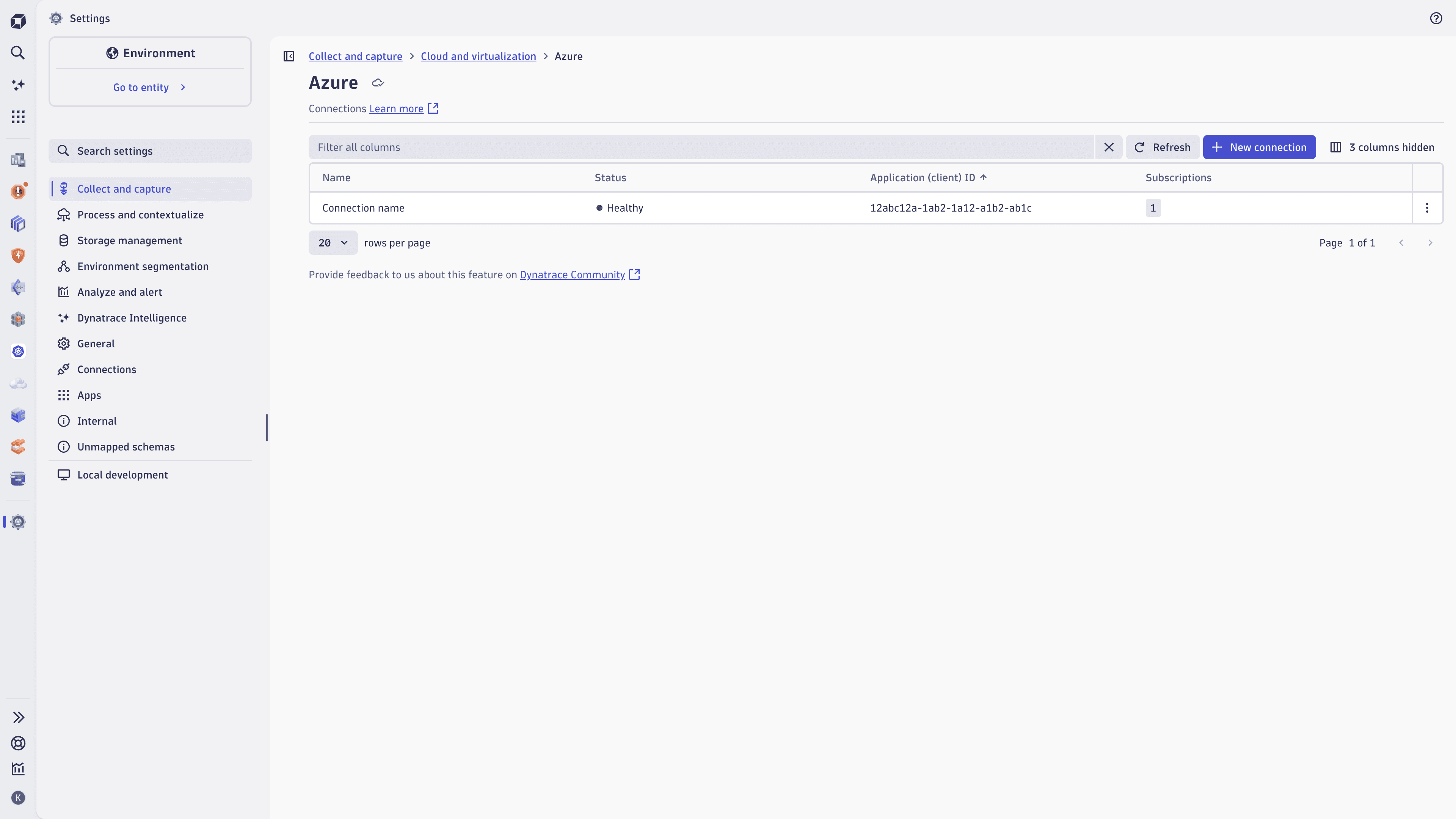Click the Status column header

(x=610, y=177)
